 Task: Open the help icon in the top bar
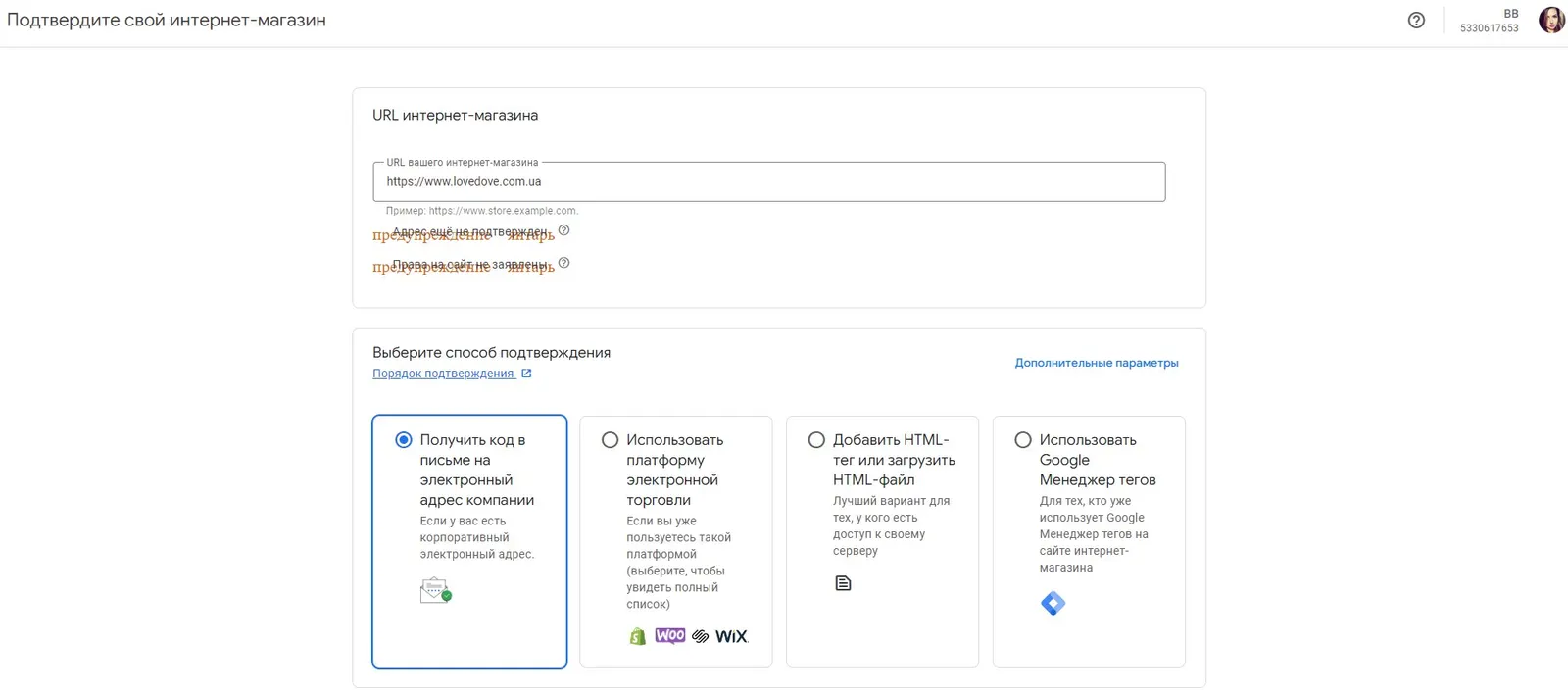(x=1416, y=20)
